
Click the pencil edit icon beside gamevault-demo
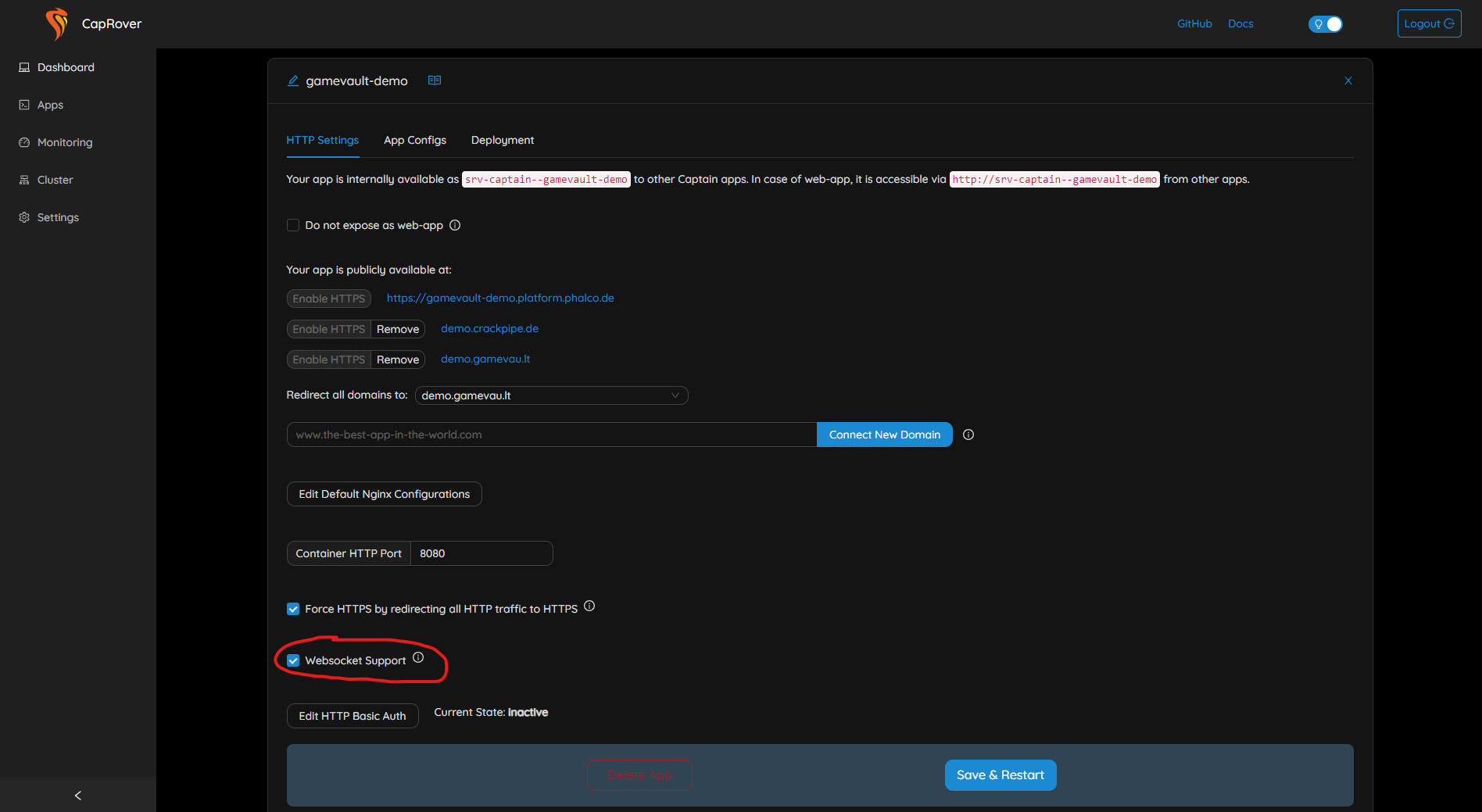293,80
